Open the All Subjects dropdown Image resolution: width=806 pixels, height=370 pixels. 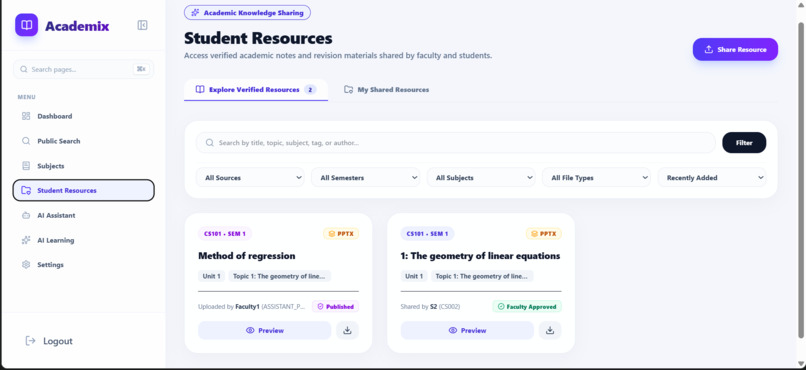[x=481, y=178]
